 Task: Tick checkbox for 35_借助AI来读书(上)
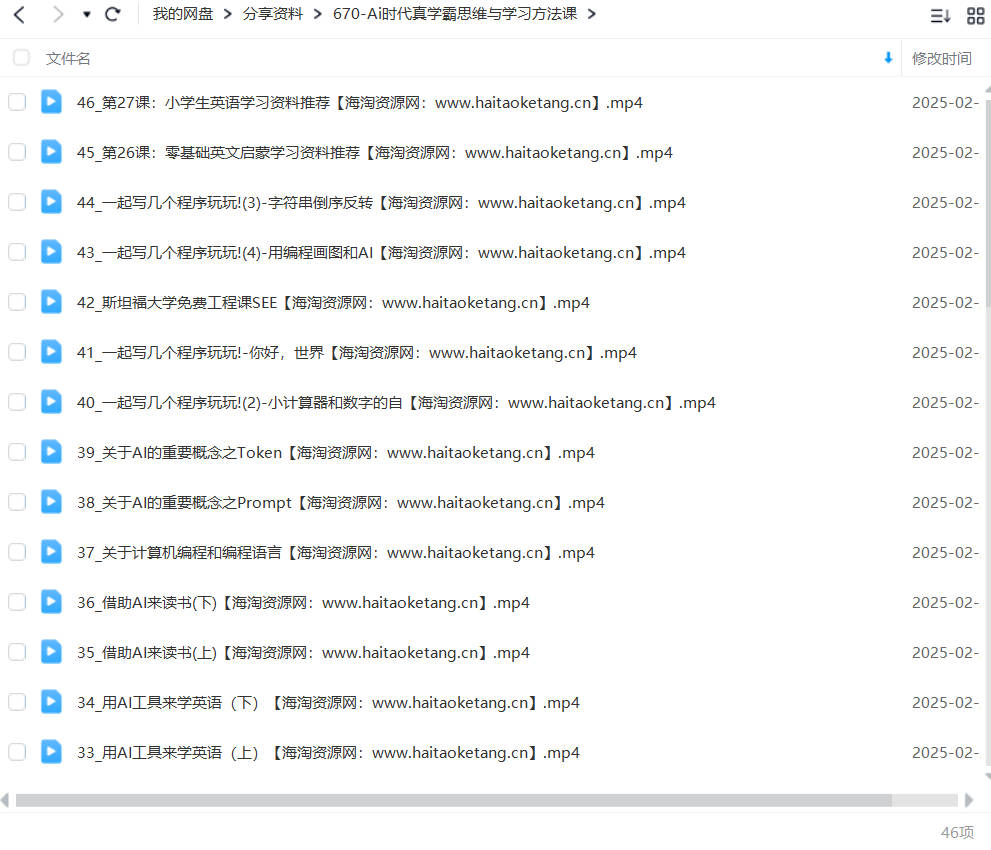point(17,652)
